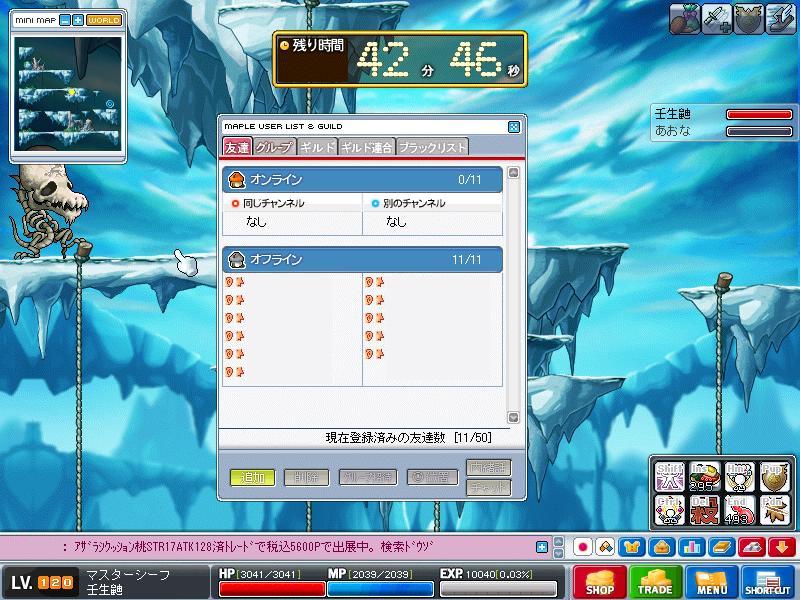Click 壬生鼬 party member HP bar
800x600 pixels.
click(759, 114)
